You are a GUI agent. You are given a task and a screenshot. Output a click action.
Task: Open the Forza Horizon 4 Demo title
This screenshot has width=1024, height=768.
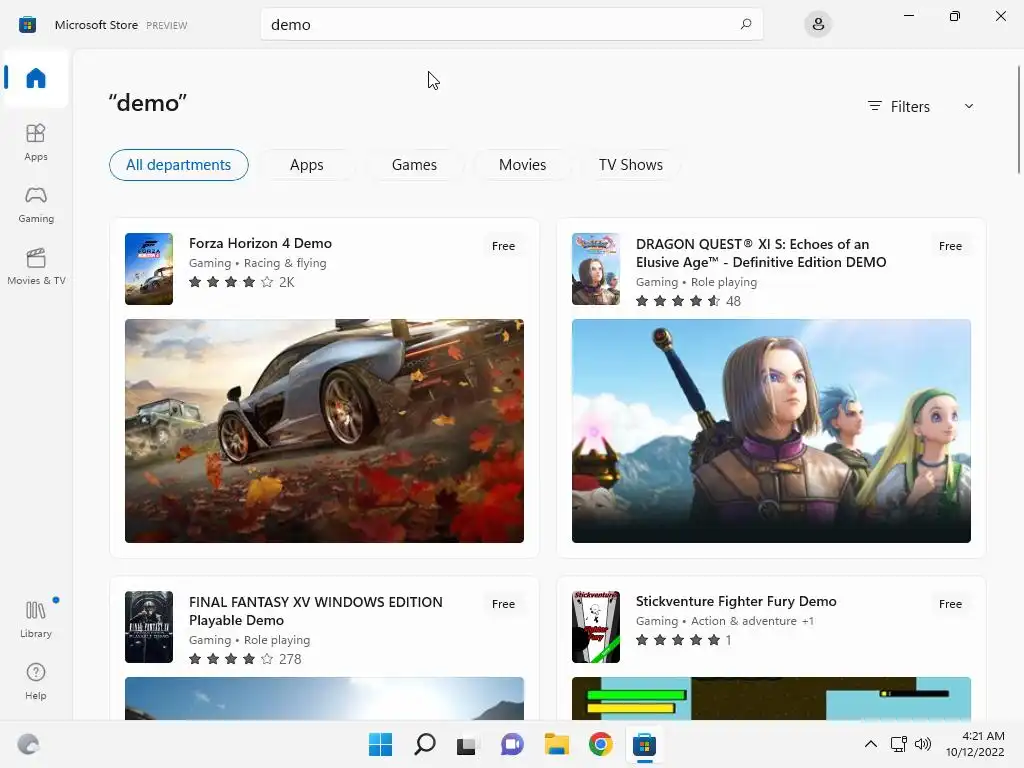pyautogui.click(x=260, y=243)
